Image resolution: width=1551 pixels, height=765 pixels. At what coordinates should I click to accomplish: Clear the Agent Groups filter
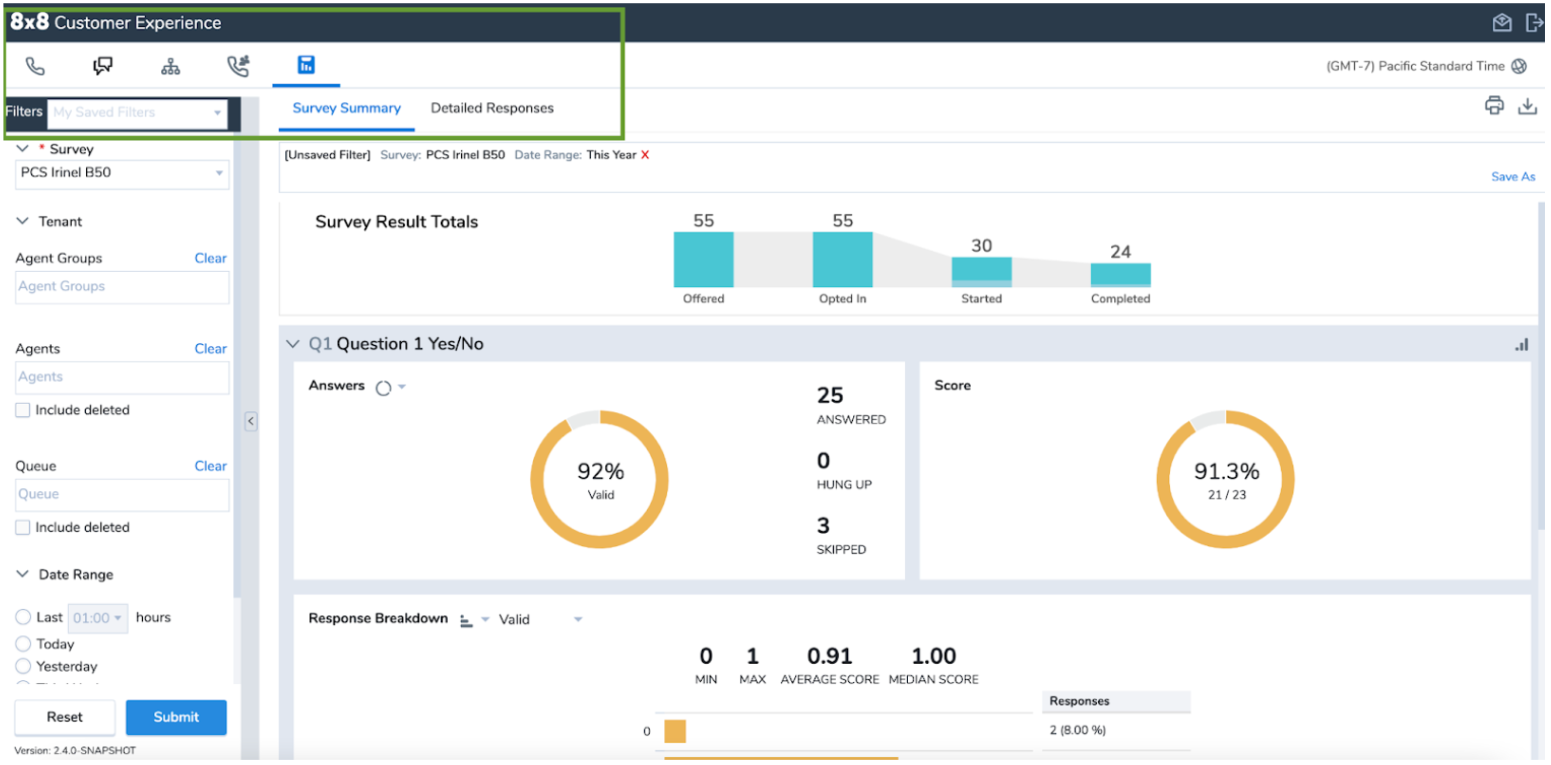point(210,258)
